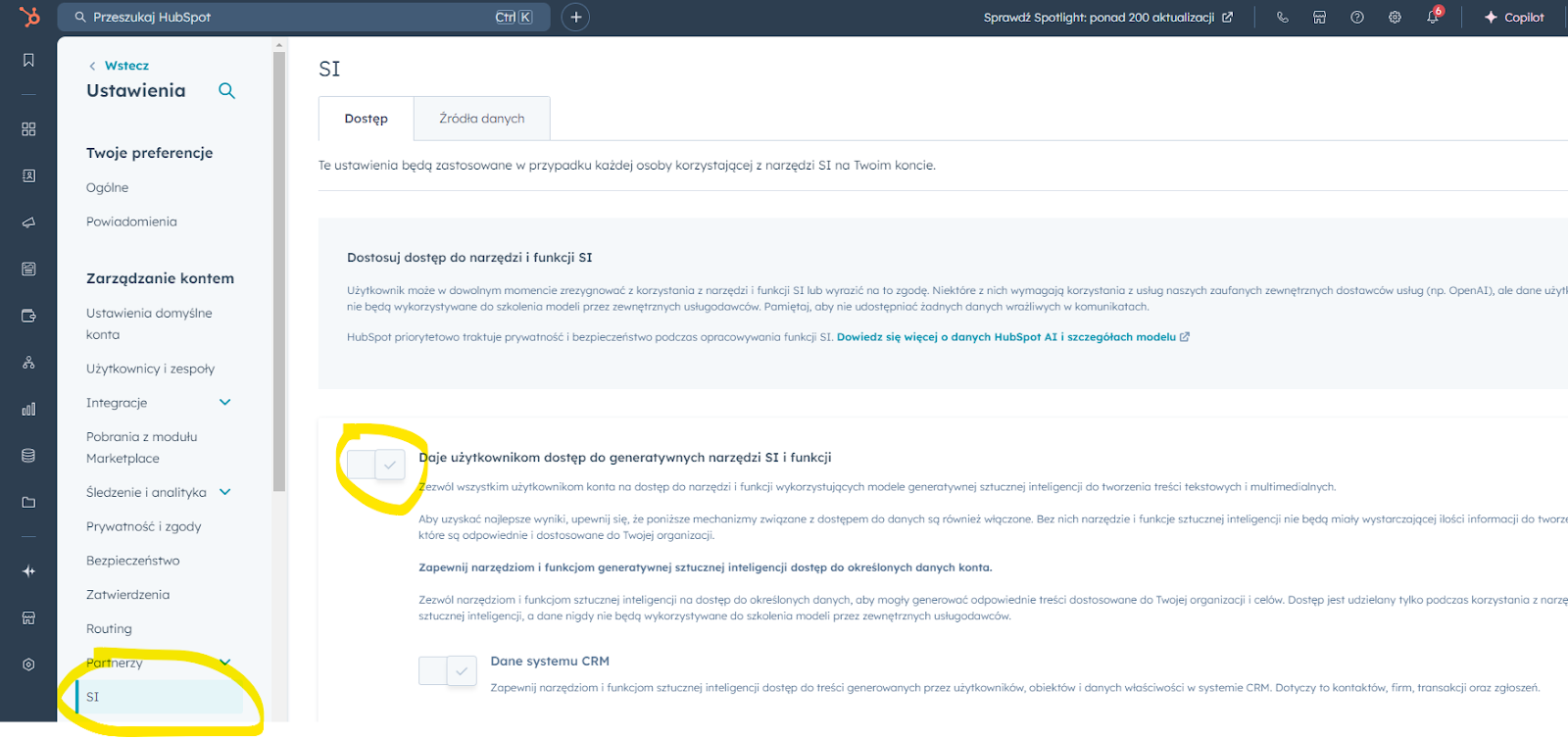Open the Marketplace storefront icon in the rail
The width and height of the screenshot is (1568, 738).
click(x=28, y=618)
